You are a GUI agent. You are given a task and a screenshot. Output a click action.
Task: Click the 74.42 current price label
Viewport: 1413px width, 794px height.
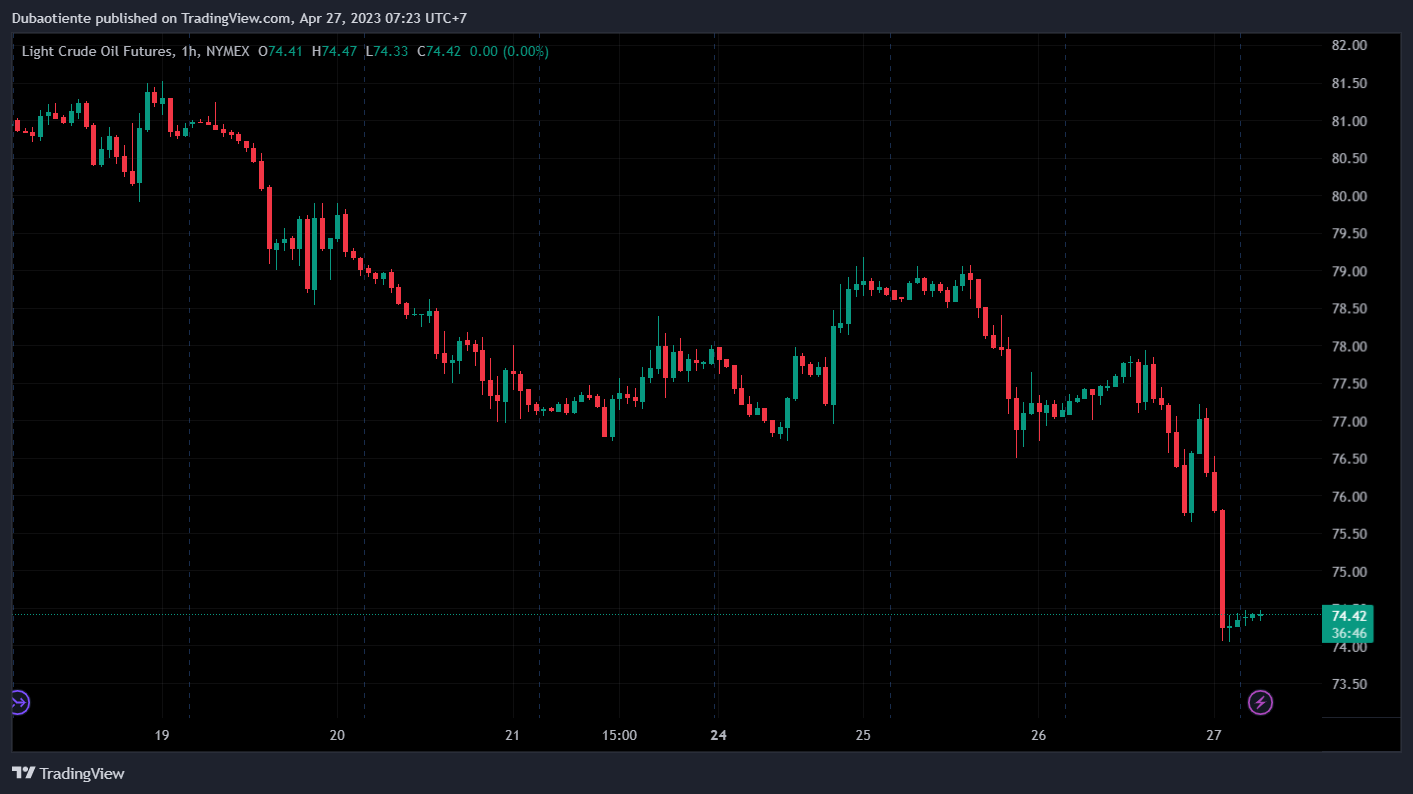(1349, 616)
